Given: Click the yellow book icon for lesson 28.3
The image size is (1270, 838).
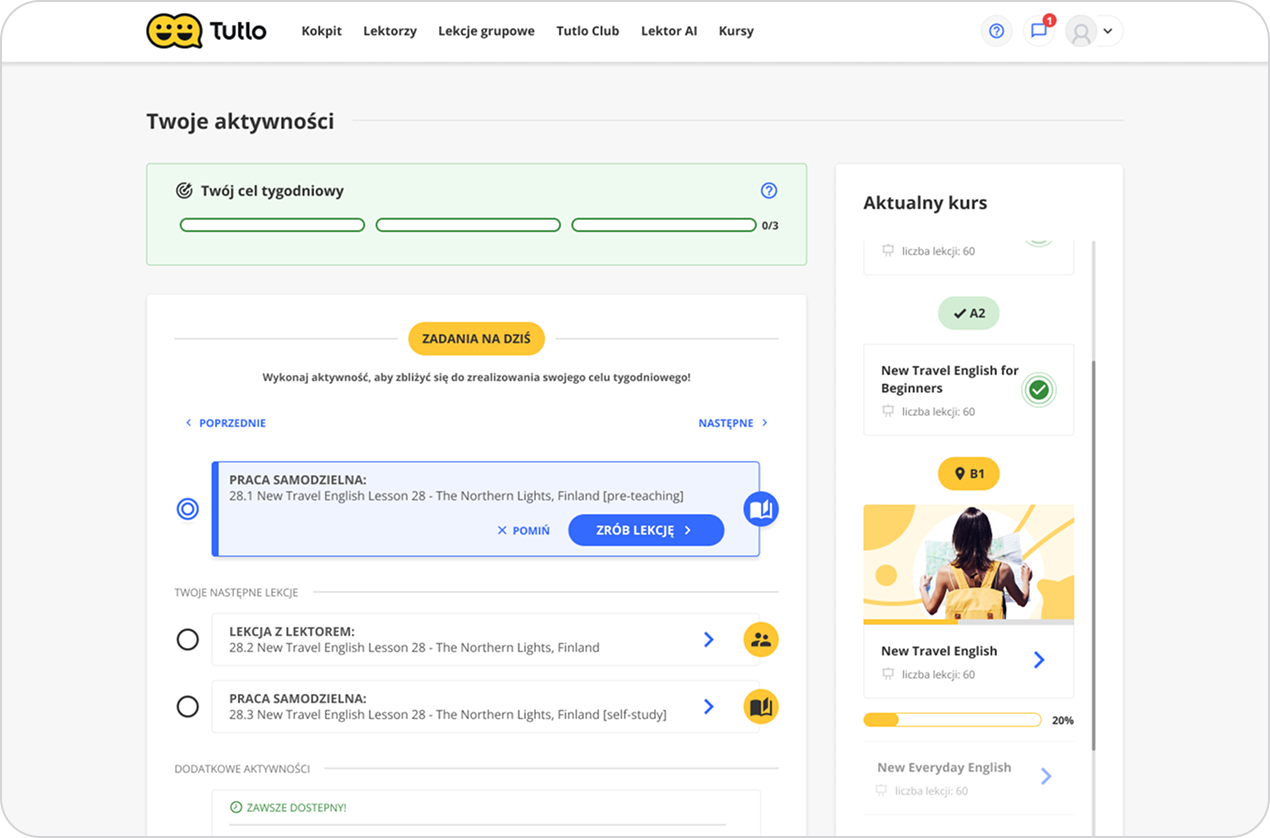Looking at the screenshot, I should pos(761,707).
